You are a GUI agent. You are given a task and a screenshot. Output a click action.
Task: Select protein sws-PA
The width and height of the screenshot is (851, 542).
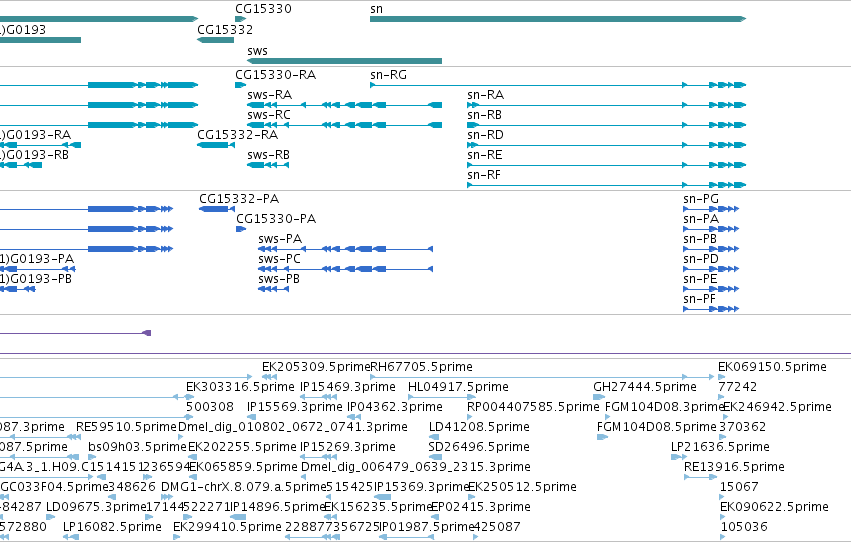(x=346, y=249)
